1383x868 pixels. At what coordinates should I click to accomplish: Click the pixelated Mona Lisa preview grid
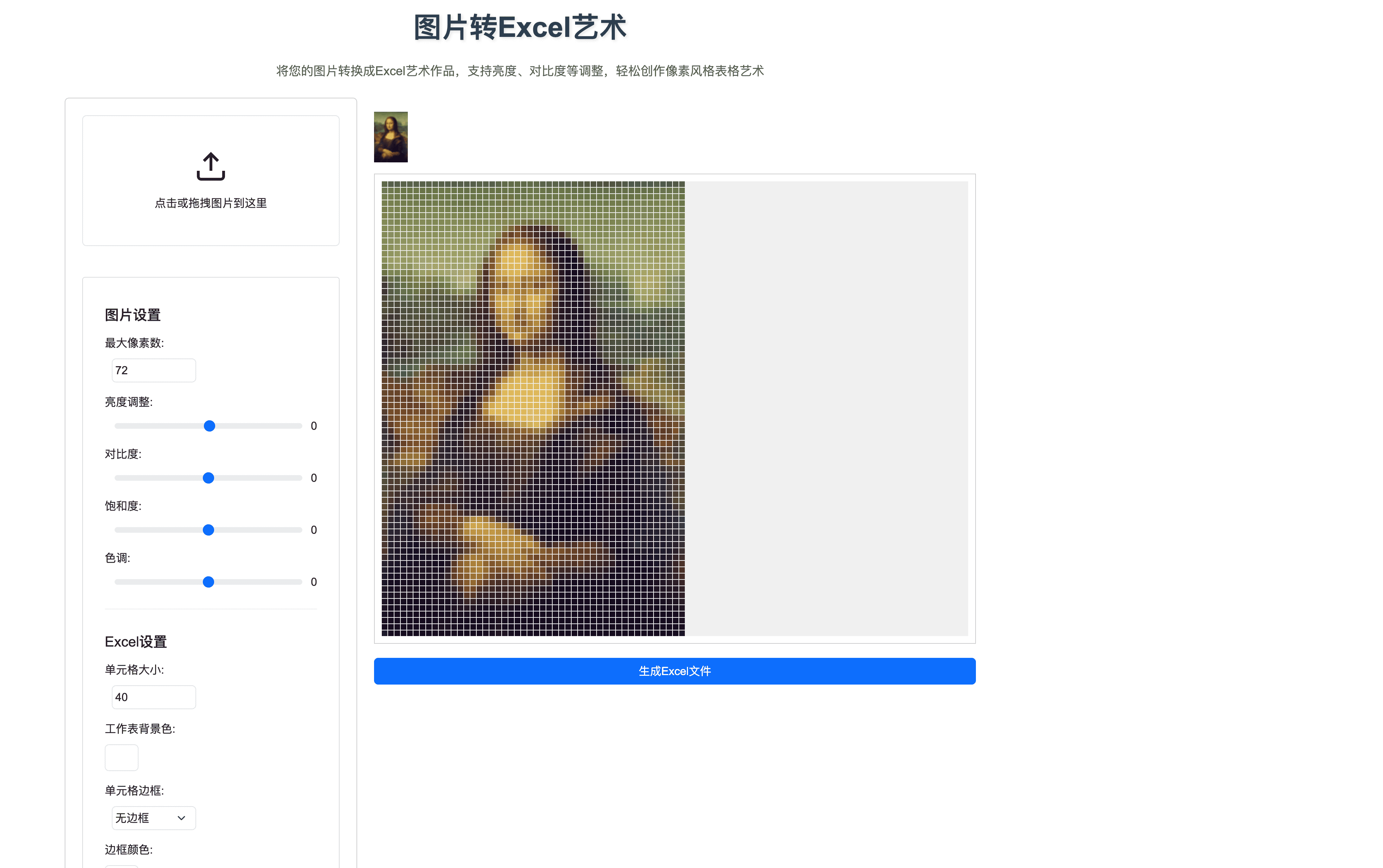point(532,408)
